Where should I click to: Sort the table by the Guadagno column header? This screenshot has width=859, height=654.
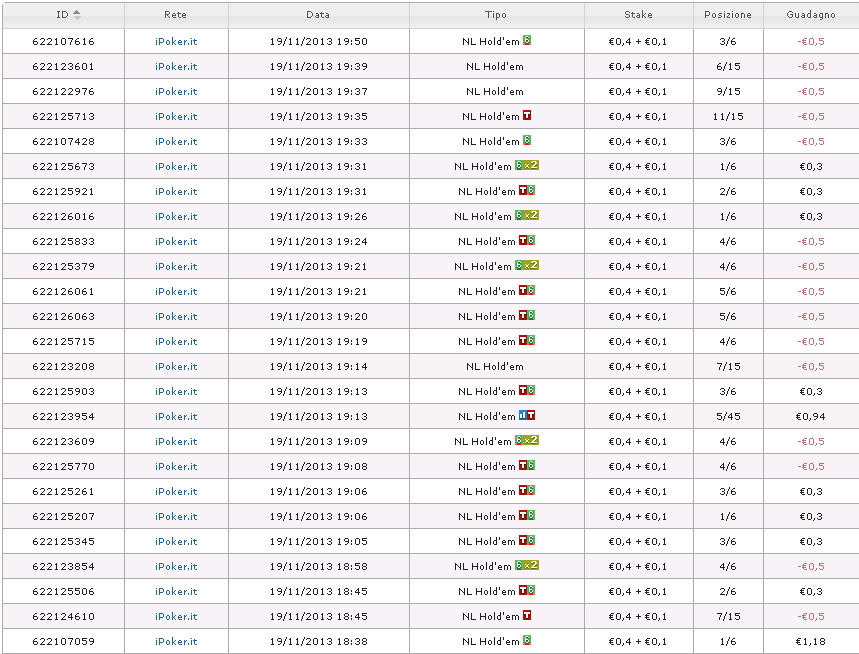(811, 15)
